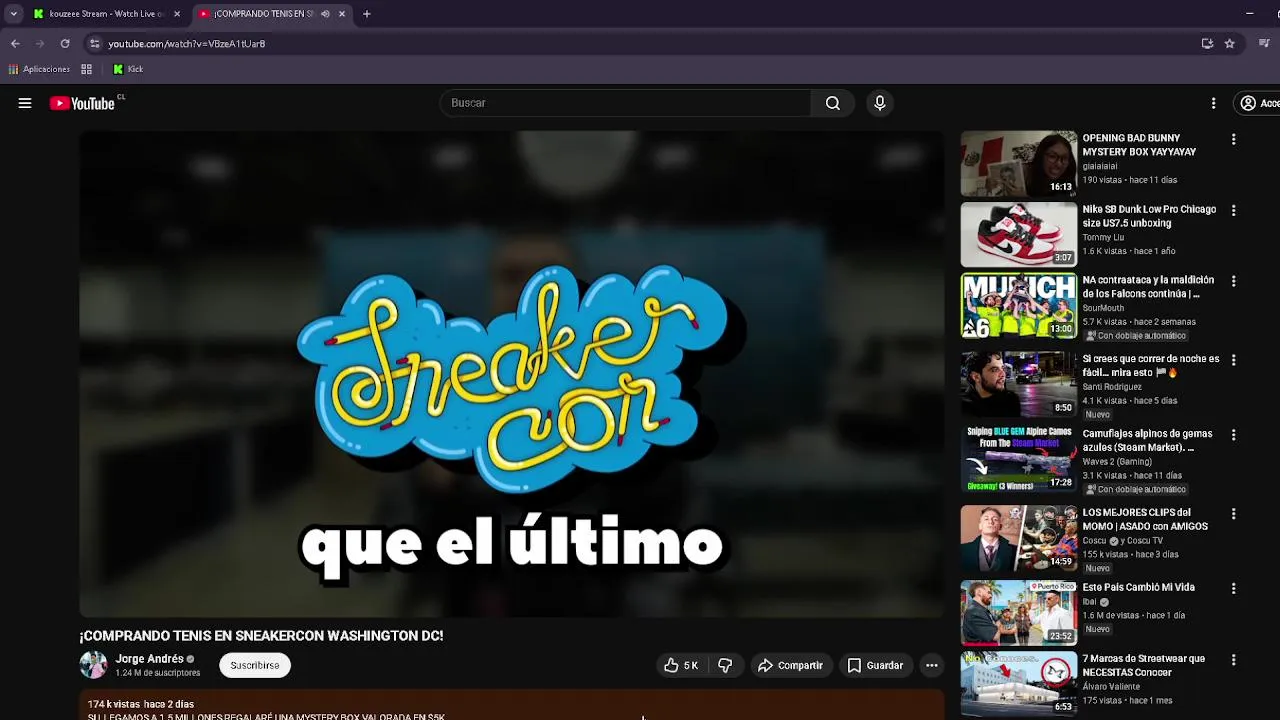This screenshot has height=720, width=1280.
Task: Save video with Guardar button
Action: click(875, 665)
